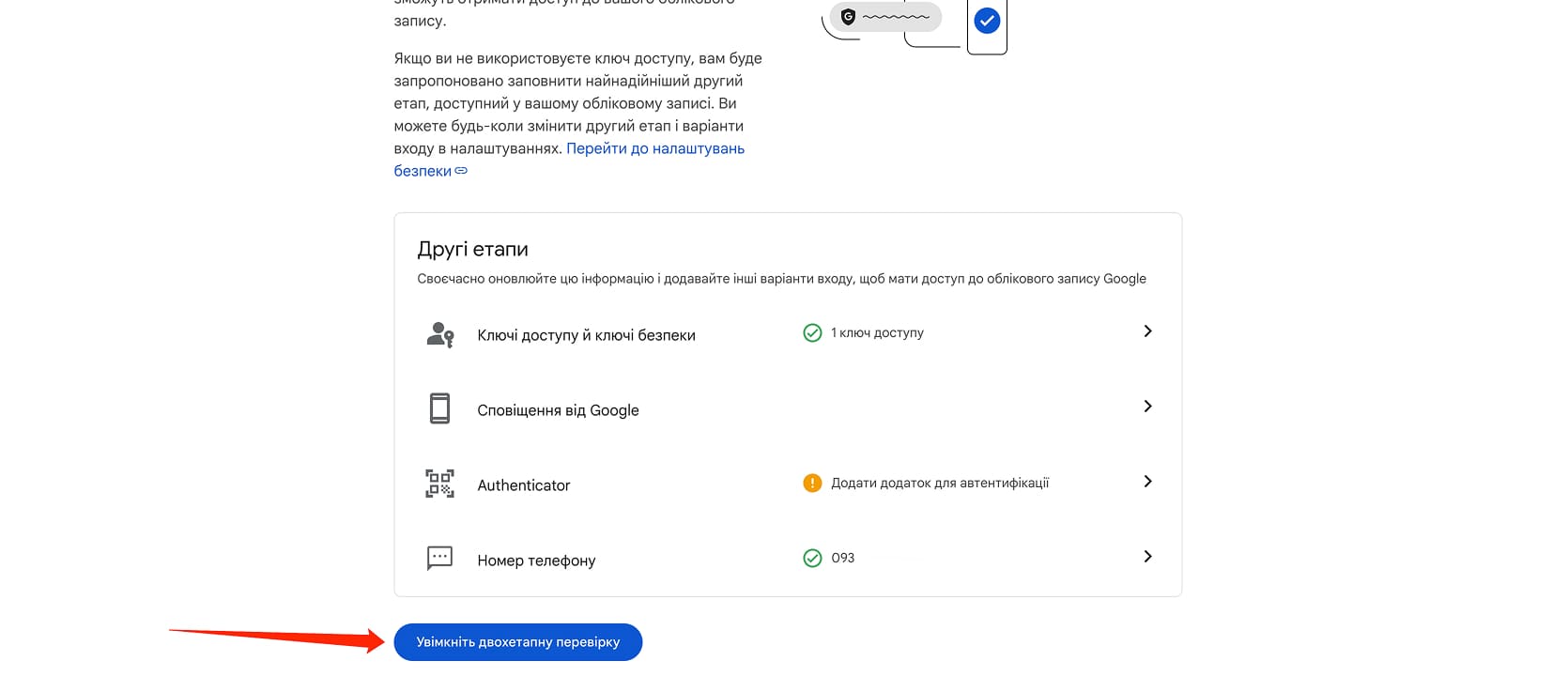Click green checkmark next to 1 ключ доступу
1568x676 pixels.
click(812, 332)
